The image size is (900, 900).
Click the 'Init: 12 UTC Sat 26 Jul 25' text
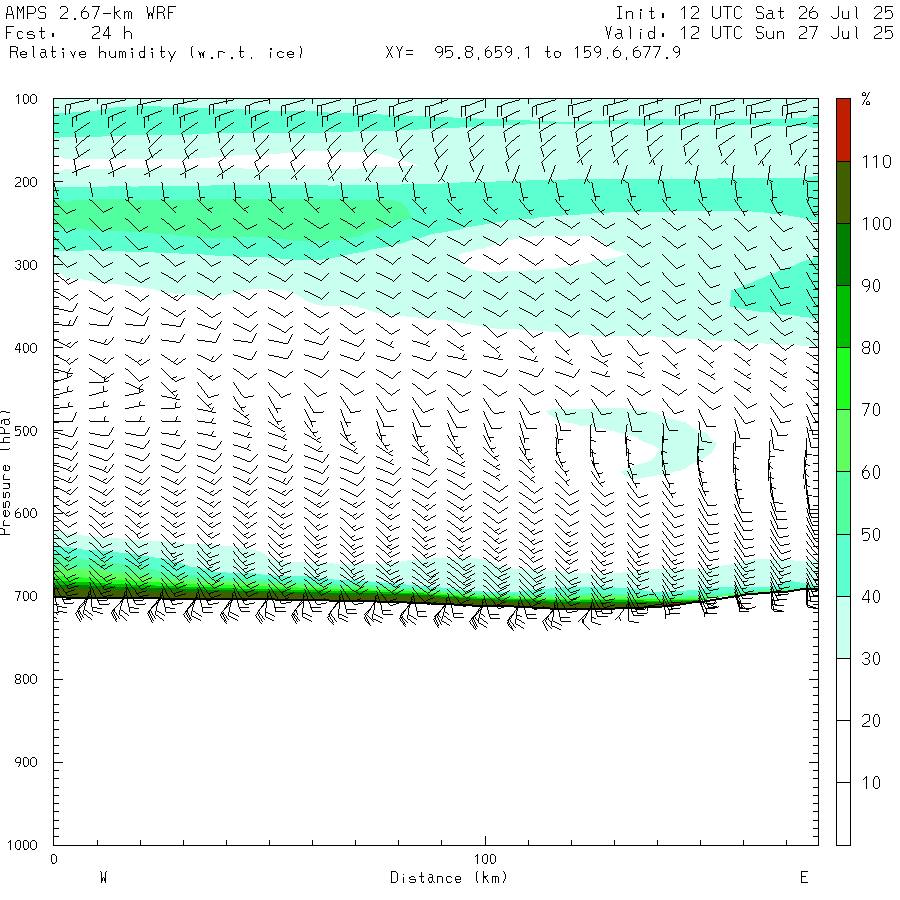point(754,13)
